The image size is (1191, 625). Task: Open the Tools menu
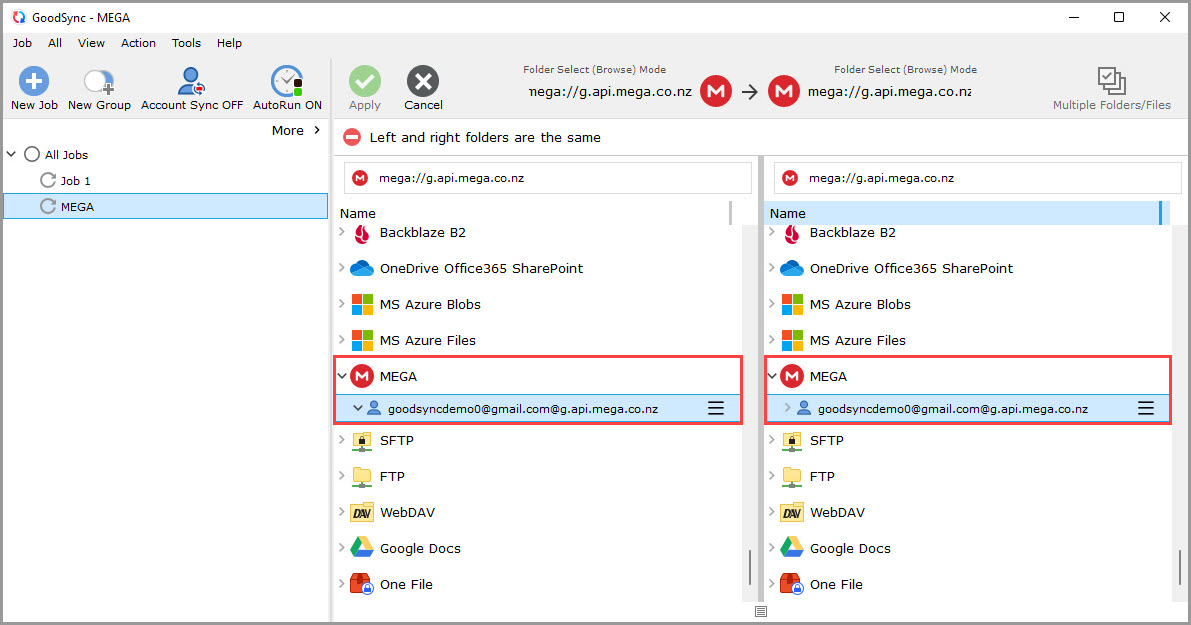[x=186, y=43]
